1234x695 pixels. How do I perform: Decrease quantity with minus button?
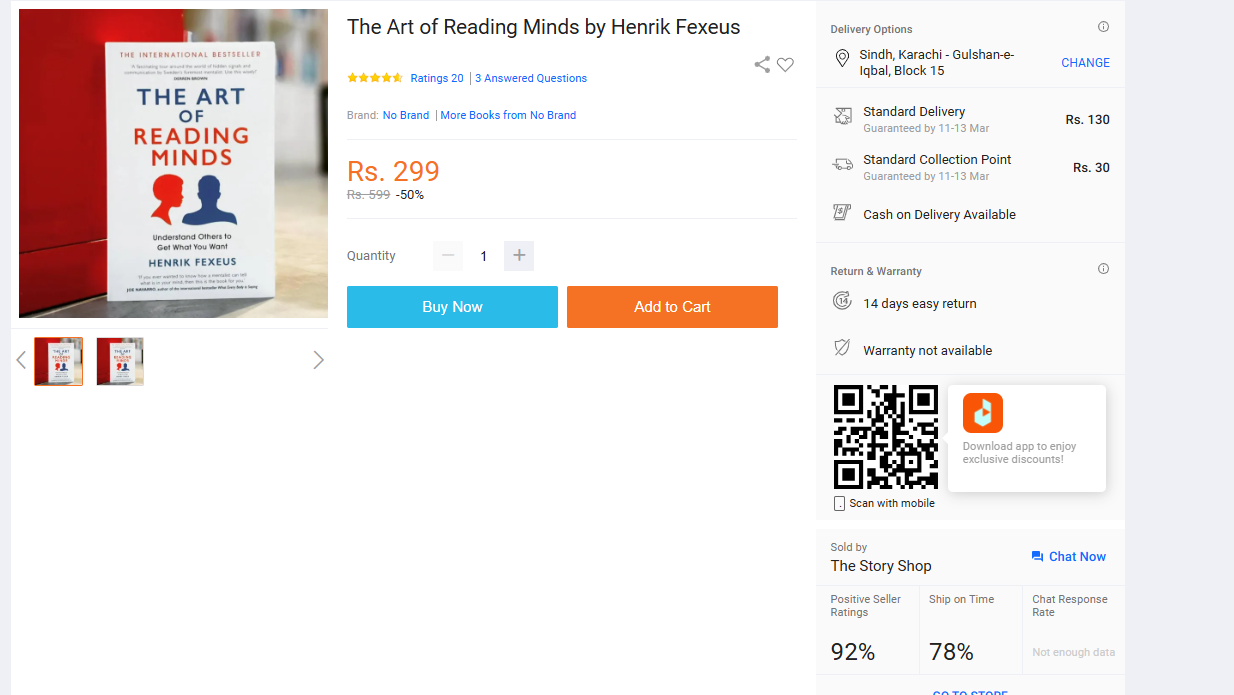[x=448, y=256]
